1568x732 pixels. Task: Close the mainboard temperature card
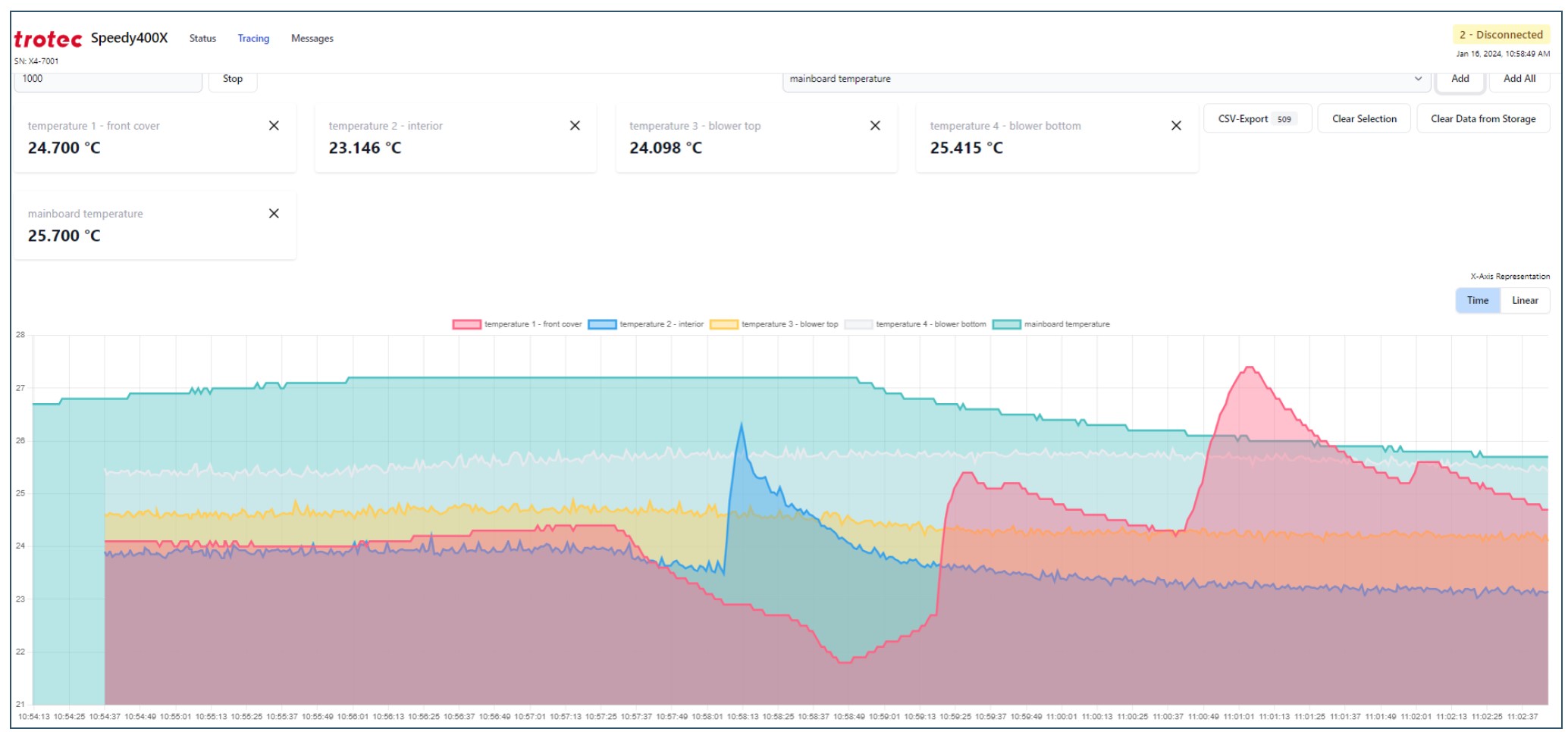[x=274, y=214]
